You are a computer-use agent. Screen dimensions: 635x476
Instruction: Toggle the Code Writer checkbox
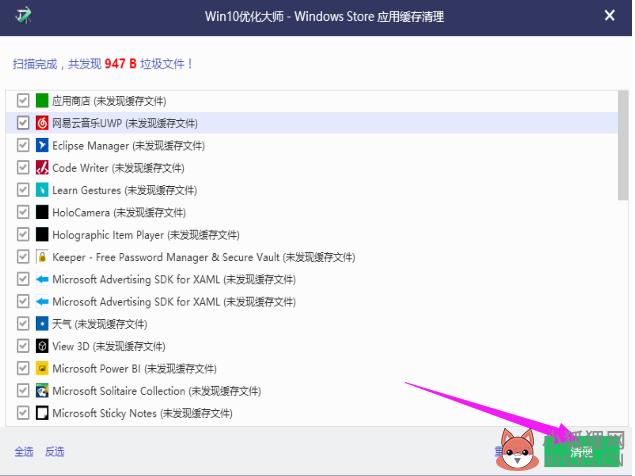coord(23,167)
